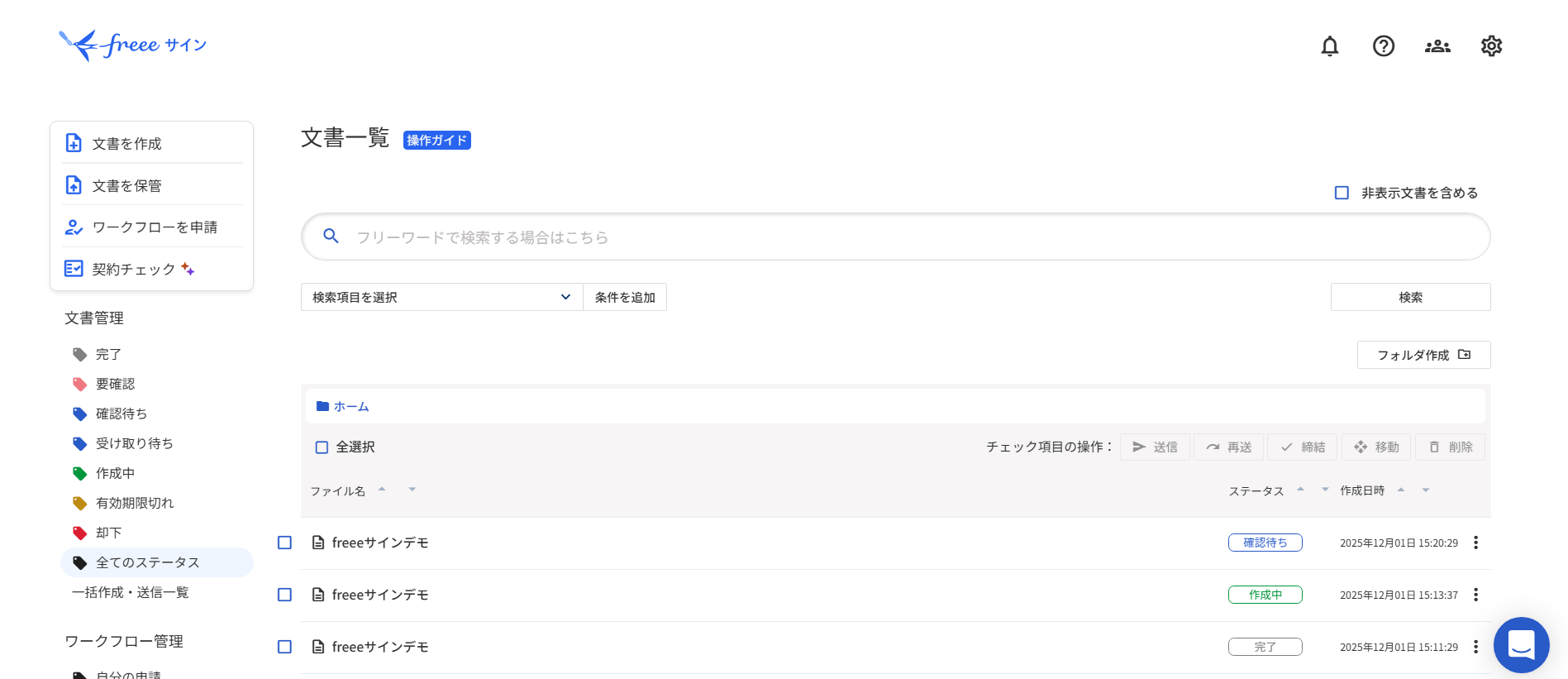Image resolution: width=1568 pixels, height=679 pixels.
Task: Click the 文書を作成 document icon
Action: (74, 143)
